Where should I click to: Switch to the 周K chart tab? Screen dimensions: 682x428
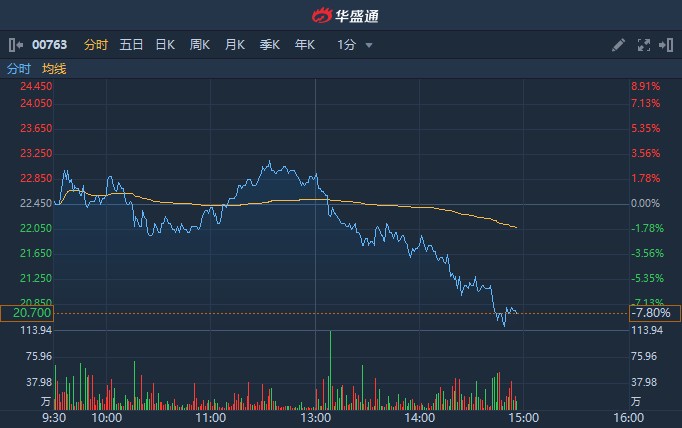click(200, 44)
